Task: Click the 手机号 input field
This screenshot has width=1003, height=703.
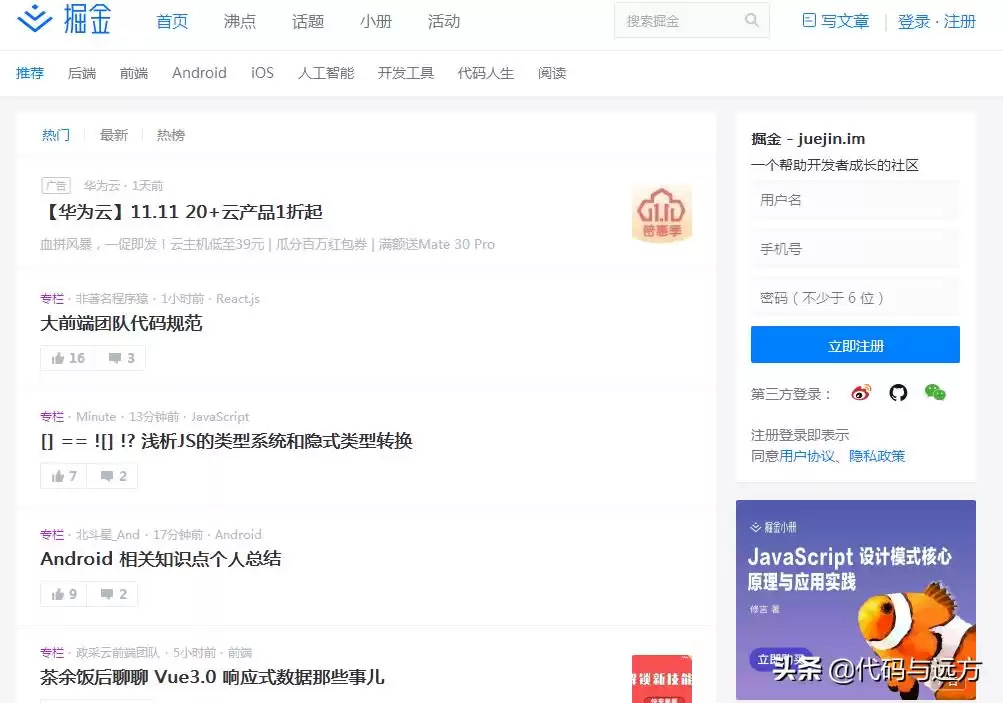Action: click(855, 248)
